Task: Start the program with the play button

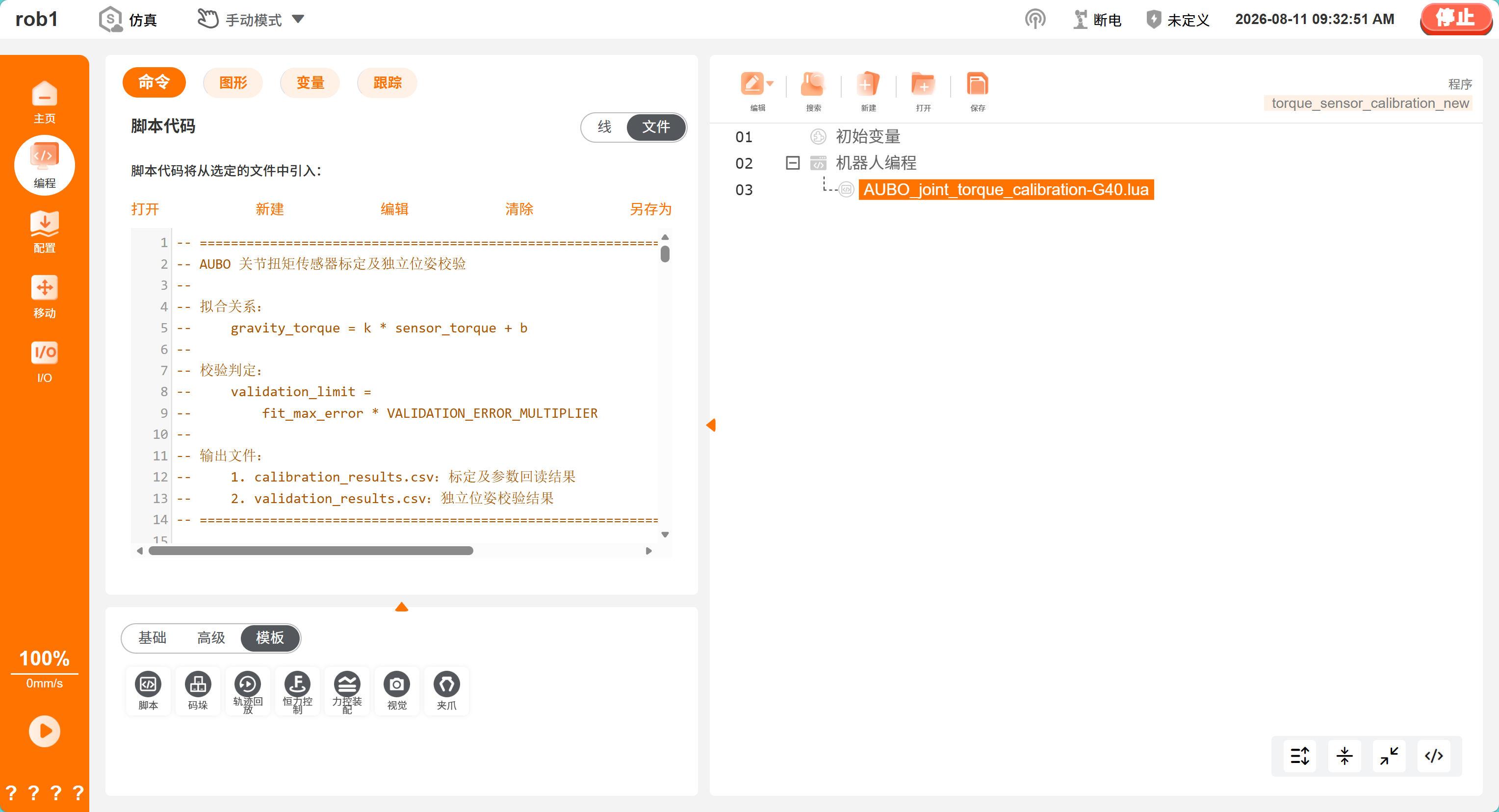Action: (x=44, y=731)
